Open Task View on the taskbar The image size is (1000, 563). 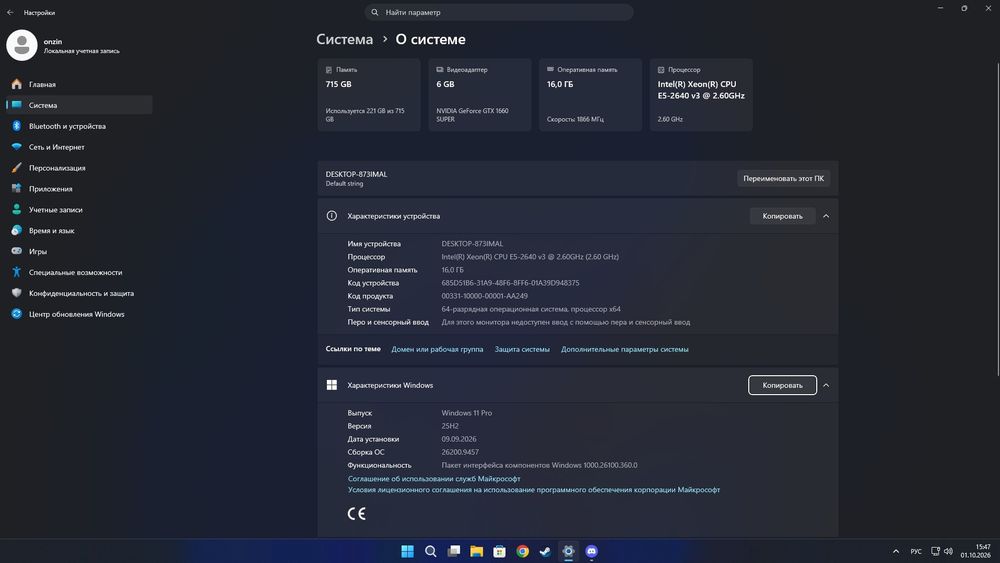(453, 552)
